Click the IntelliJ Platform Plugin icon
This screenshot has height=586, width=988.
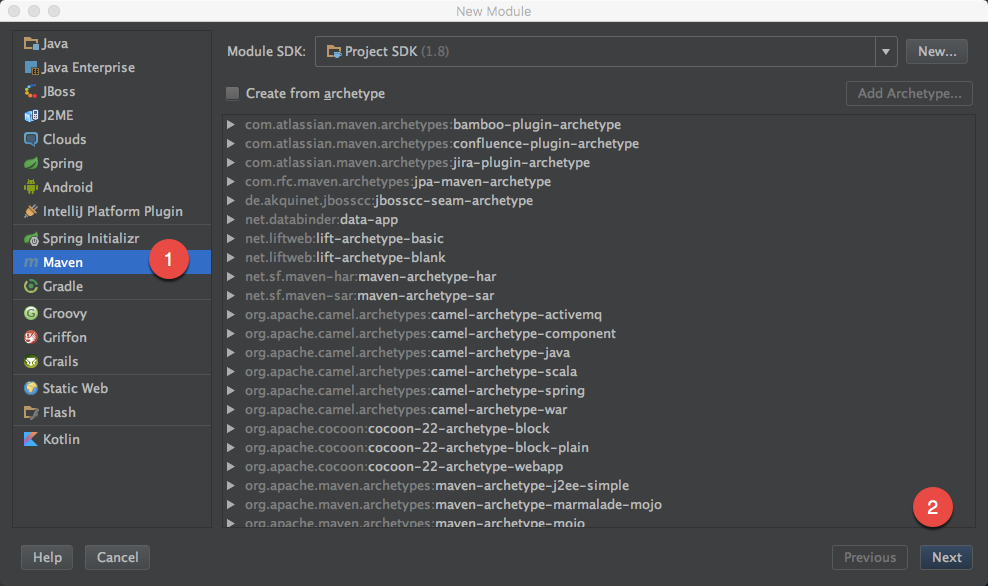tap(31, 211)
